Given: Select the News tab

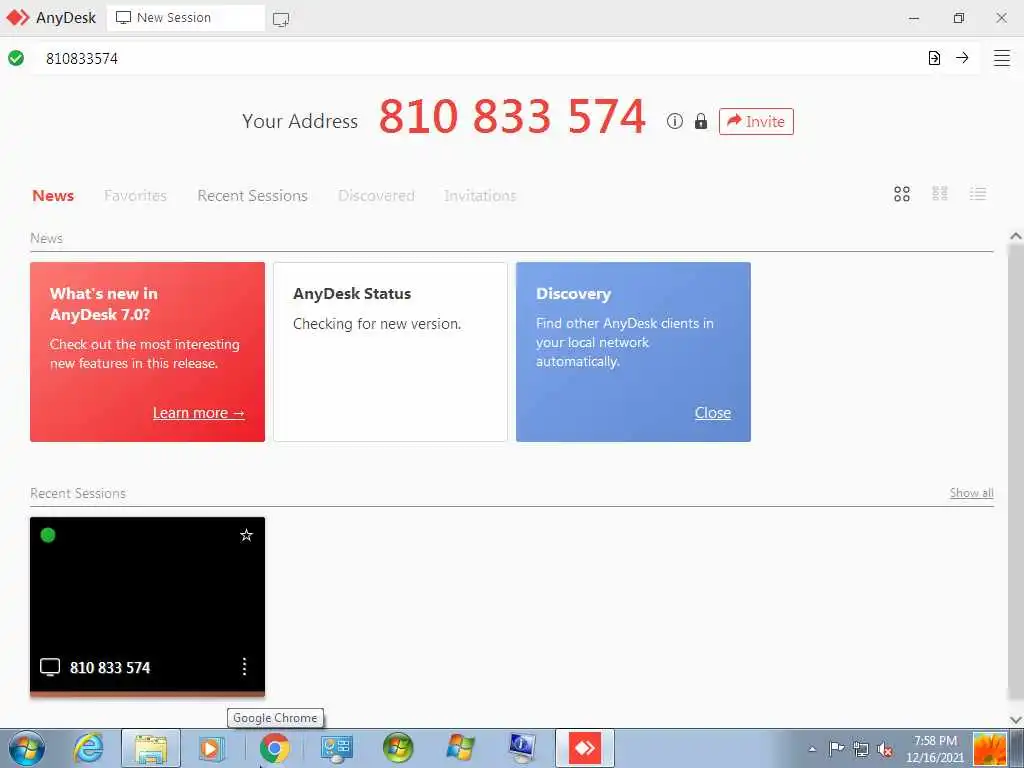Looking at the screenshot, I should (x=53, y=195).
